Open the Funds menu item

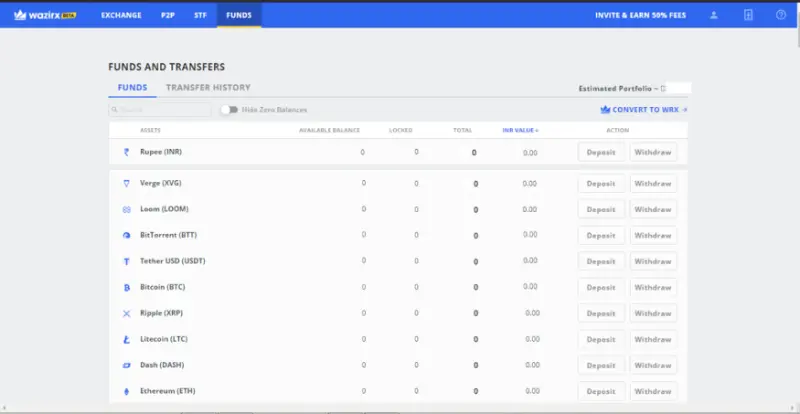coord(239,15)
